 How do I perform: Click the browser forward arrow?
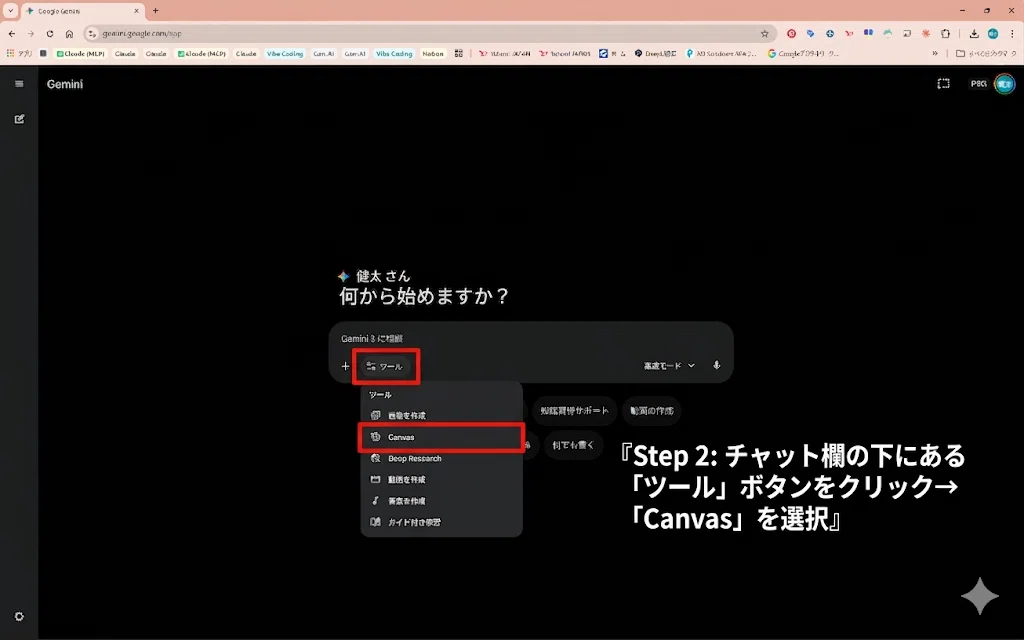click(x=31, y=33)
